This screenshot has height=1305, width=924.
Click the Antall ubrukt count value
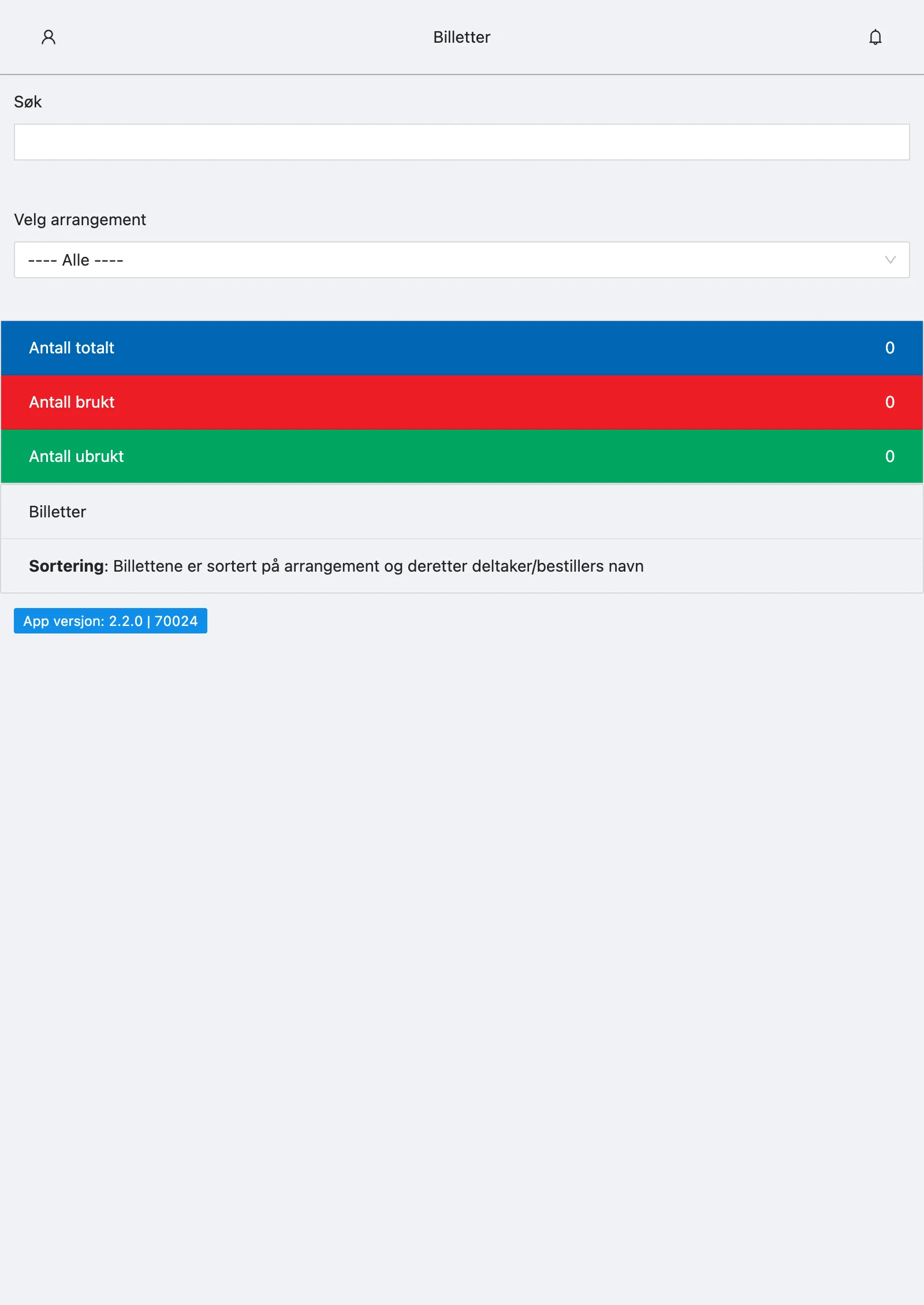pyautogui.click(x=890, y=457)
